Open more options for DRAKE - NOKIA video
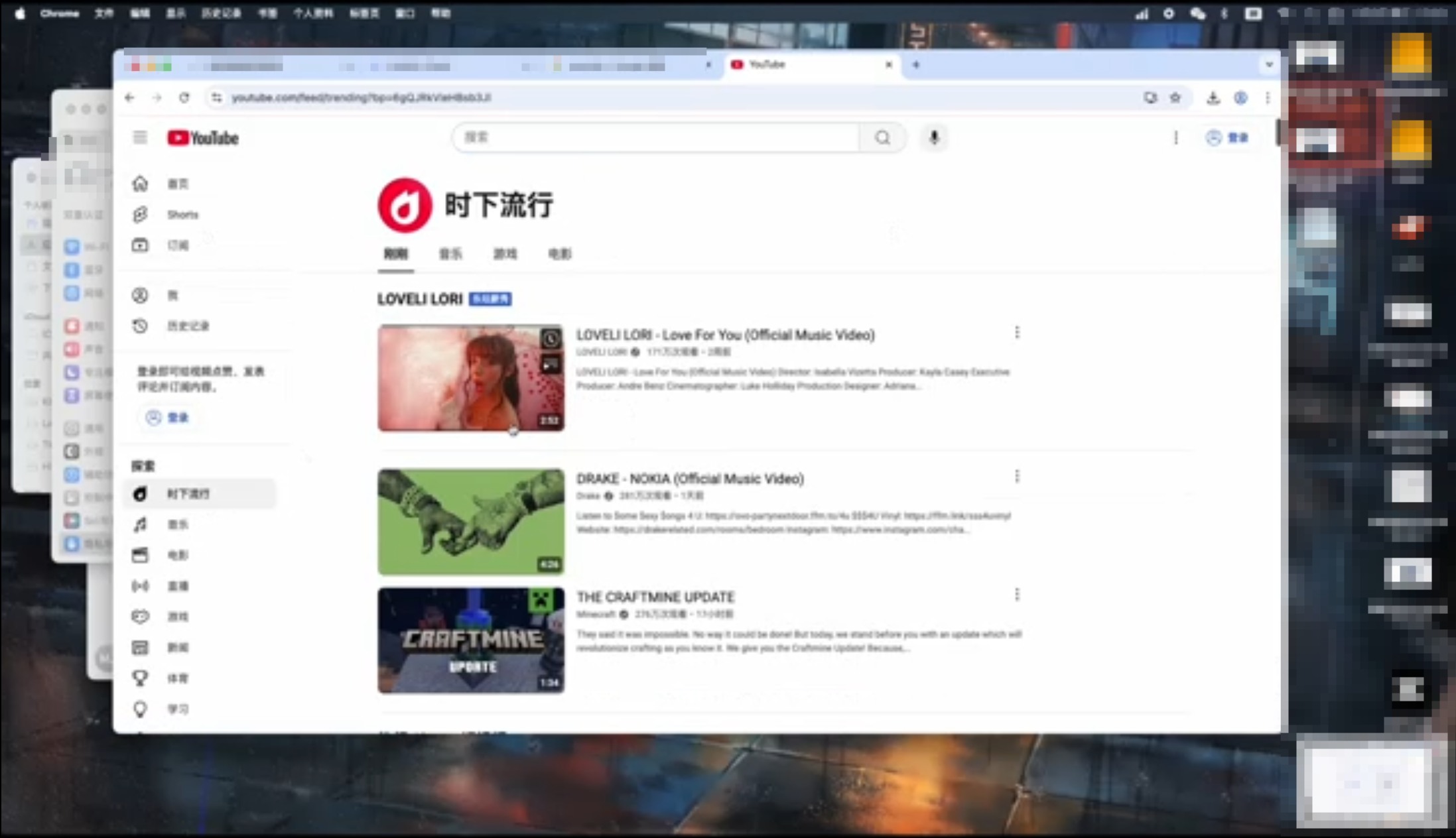Viewport: 1456px width, 838px height. click(x=1017, y=477)
